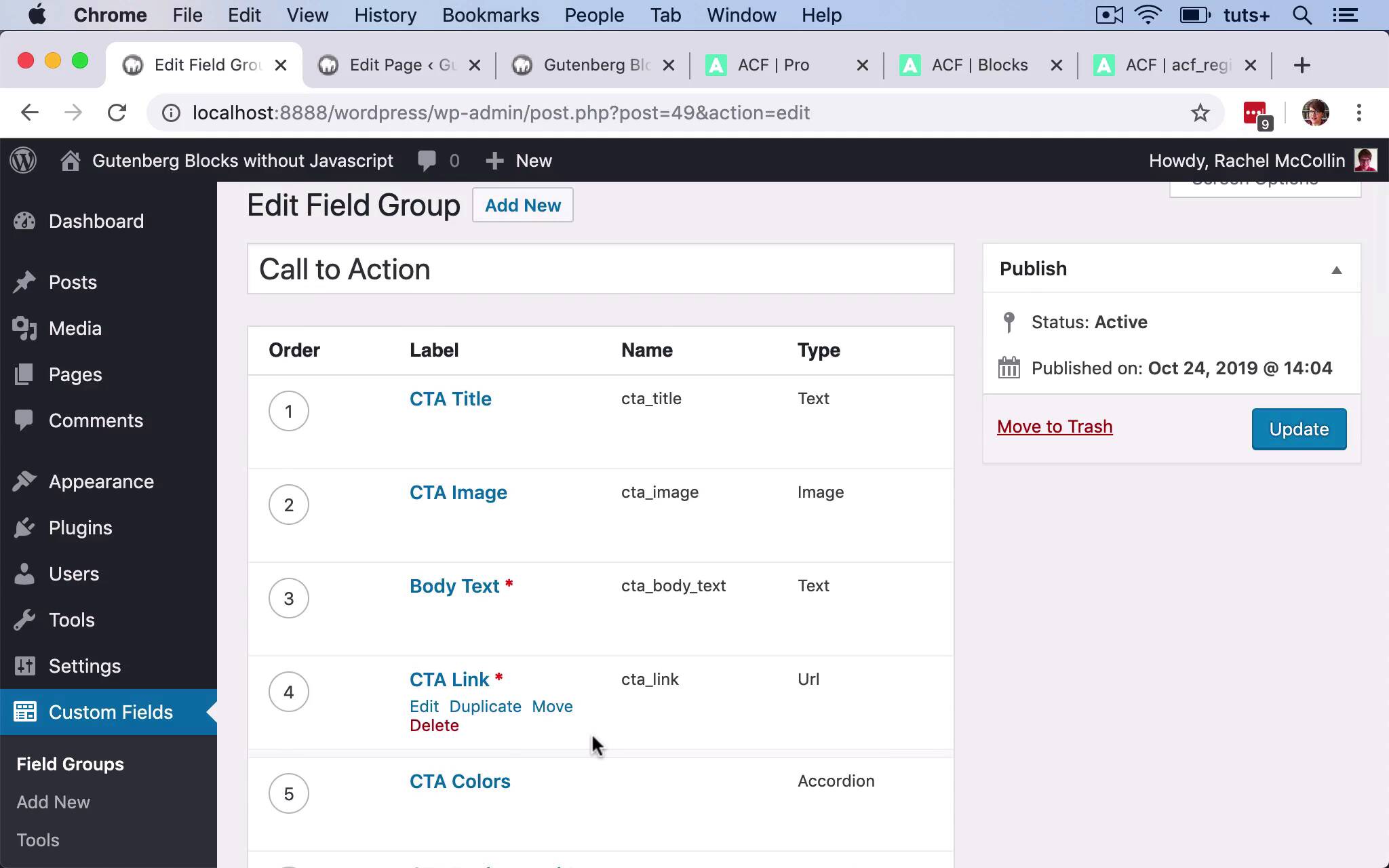Click order handle number 2
The width and height of the screenshot is (1389, 868).
(289, 505)
